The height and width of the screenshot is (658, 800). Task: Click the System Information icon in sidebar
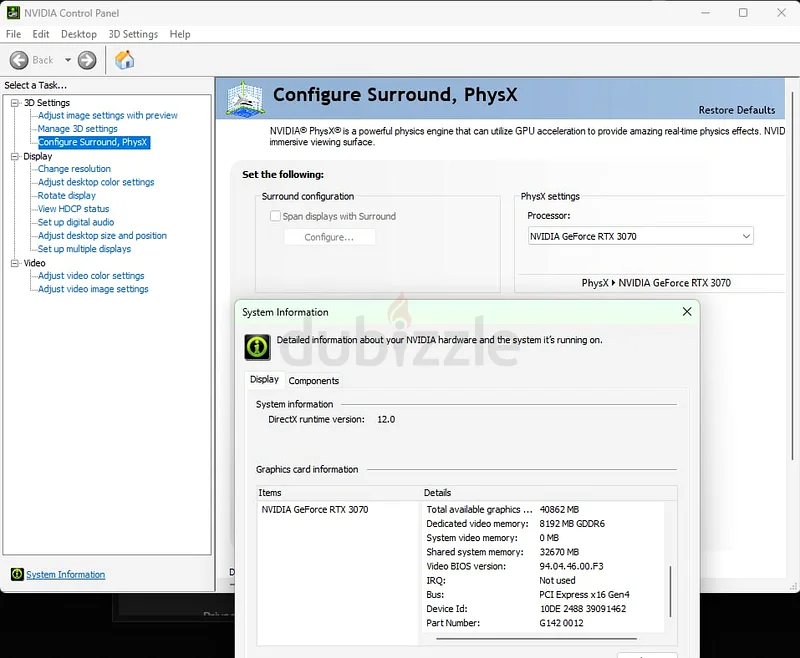tap(17, 574)
